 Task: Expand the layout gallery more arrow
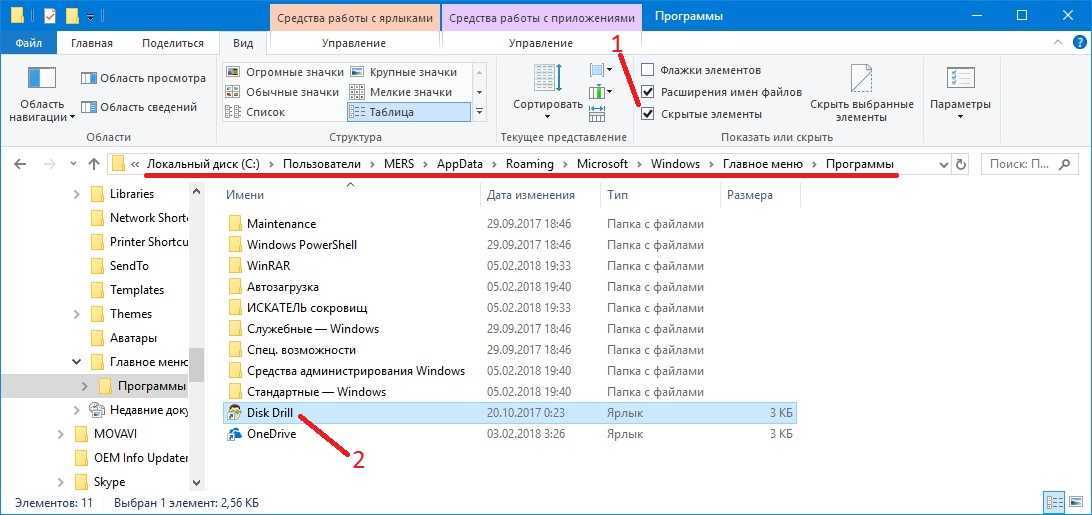tap(479, 112)
